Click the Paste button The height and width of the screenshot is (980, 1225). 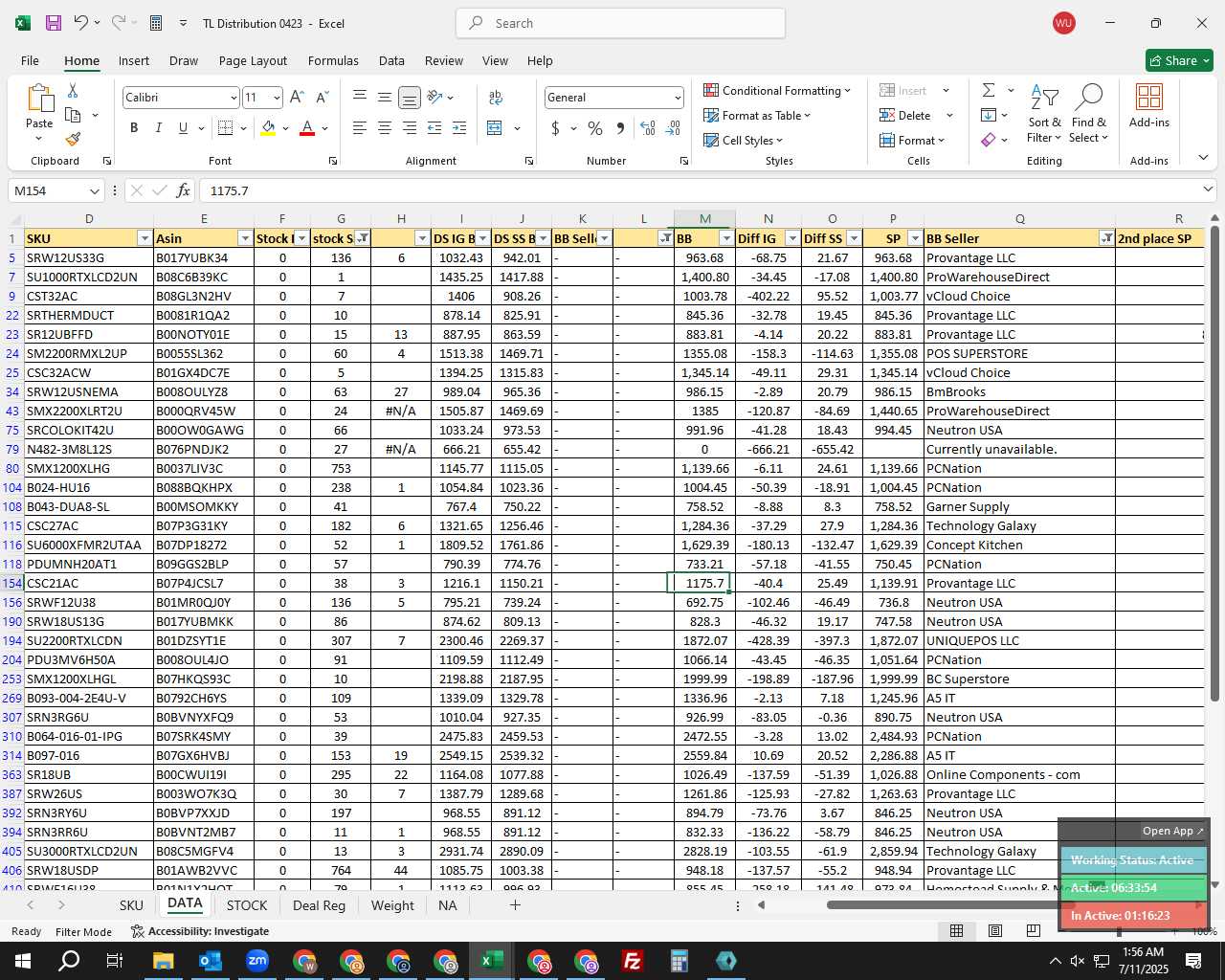(39, 113)
